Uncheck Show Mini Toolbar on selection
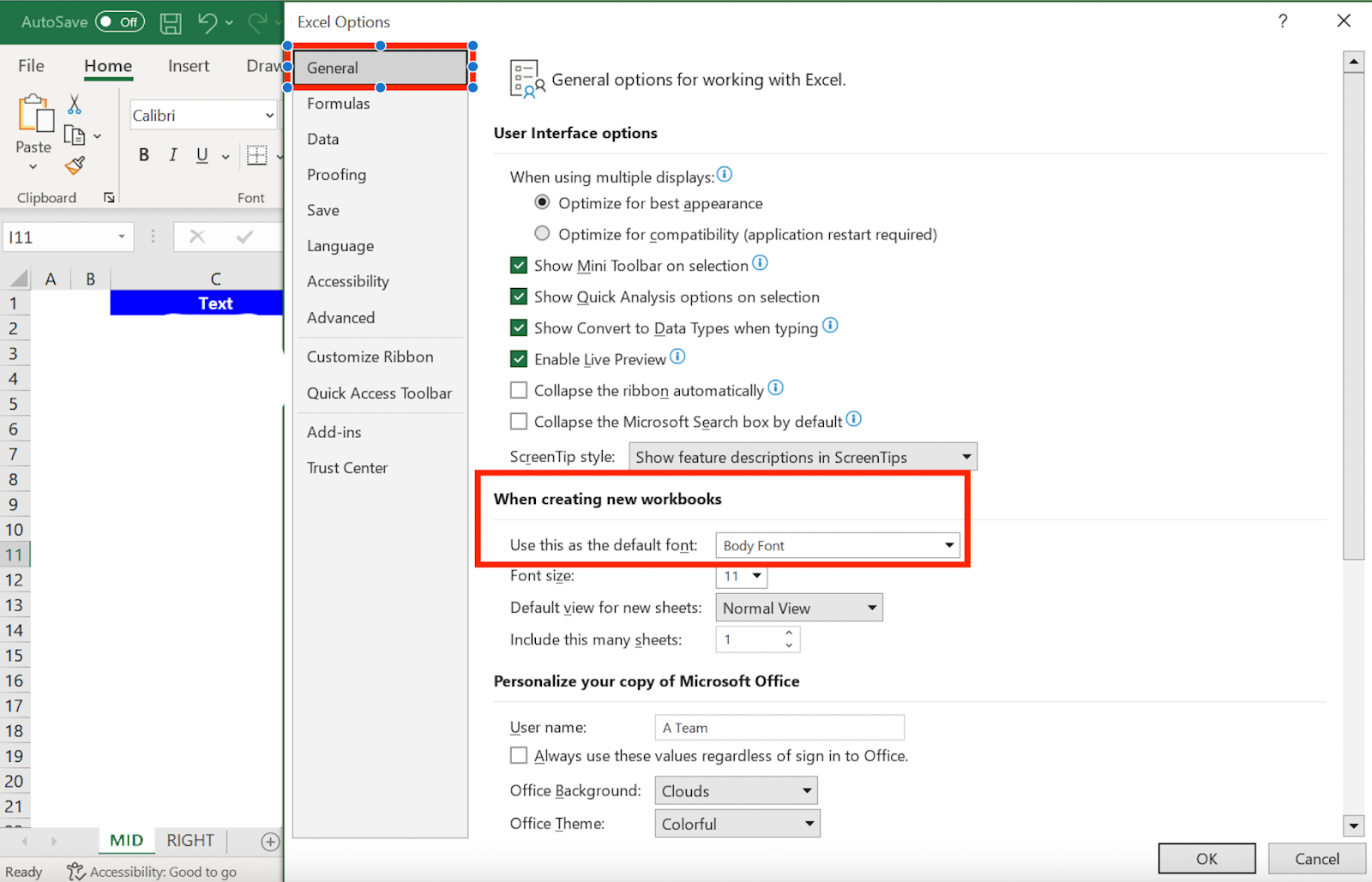This screenshot has width=1372, height=882. click(x=519, y=266)
